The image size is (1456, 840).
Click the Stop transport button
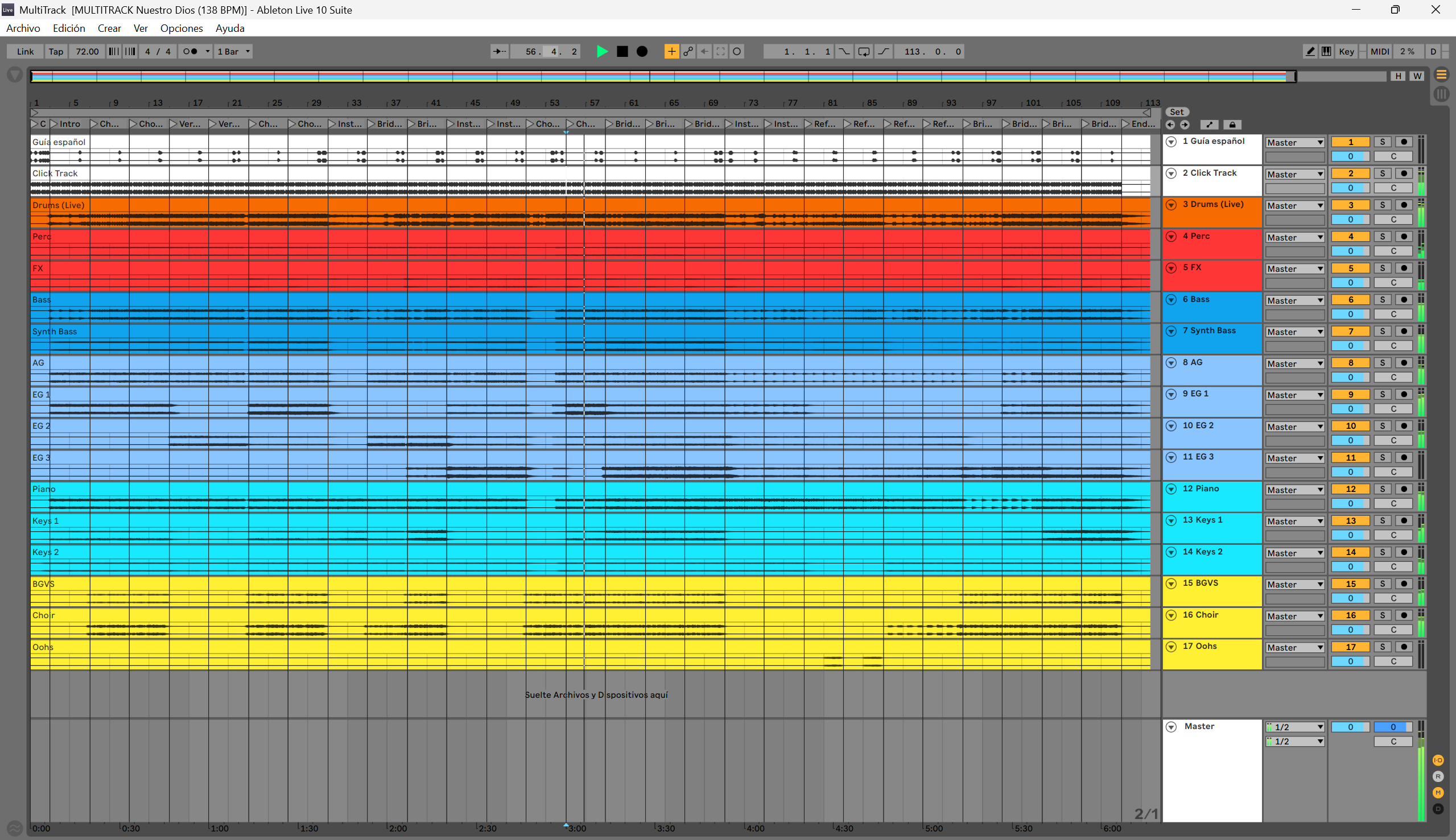622,51
